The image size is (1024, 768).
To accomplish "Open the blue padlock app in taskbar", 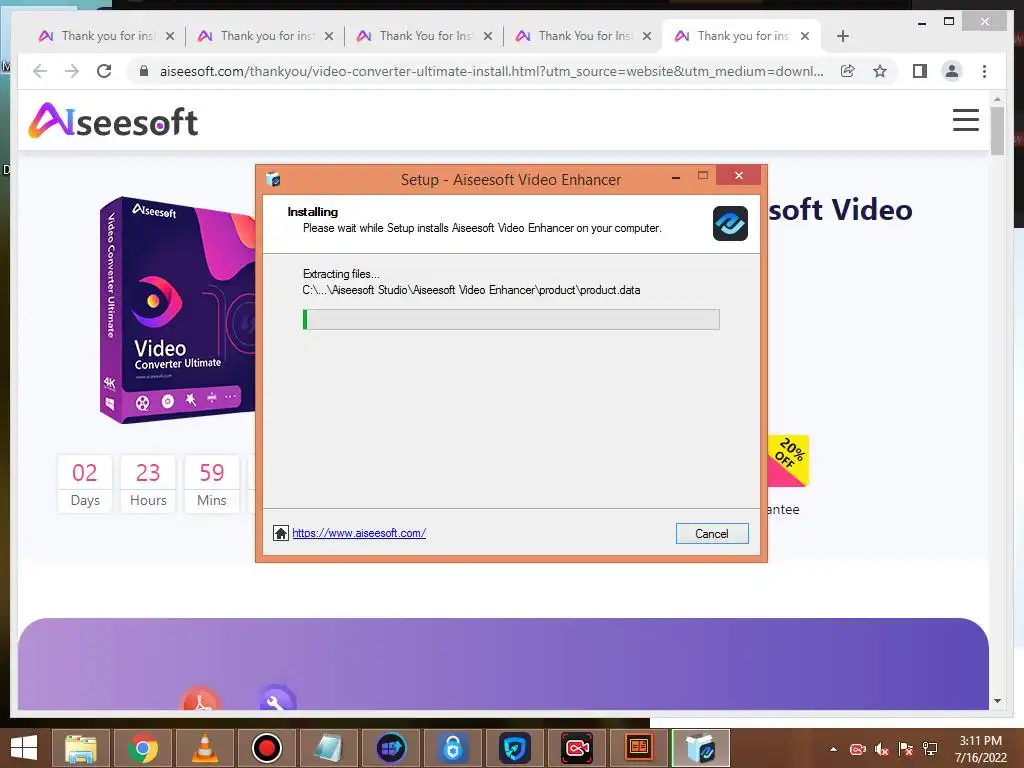I will pos(453,748).
